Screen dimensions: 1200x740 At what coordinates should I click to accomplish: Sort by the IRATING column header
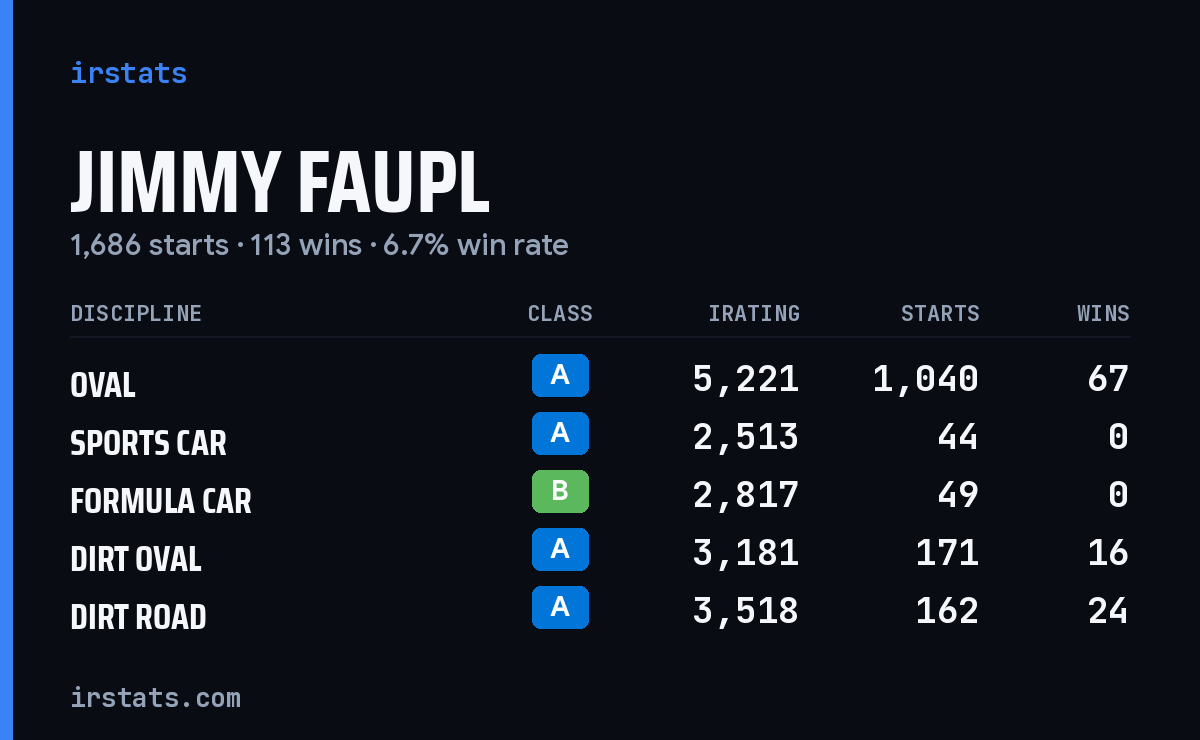pyautogui.click(x=754, y=313)
